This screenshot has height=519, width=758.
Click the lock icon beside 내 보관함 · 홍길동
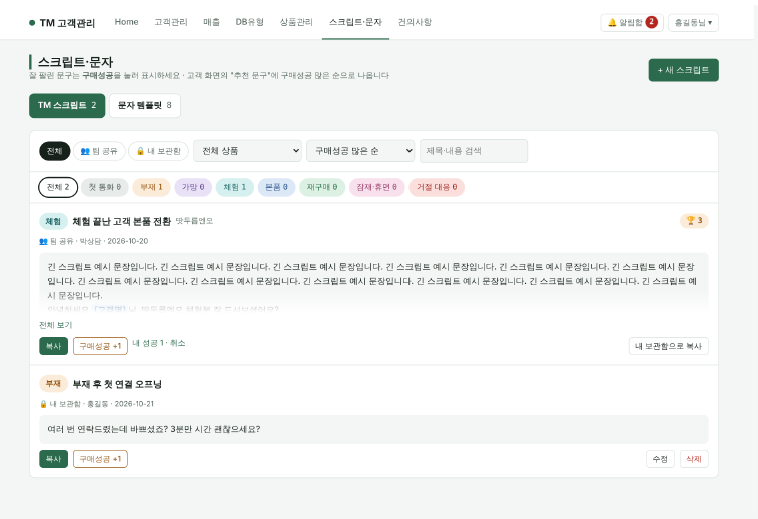(44, 404)
